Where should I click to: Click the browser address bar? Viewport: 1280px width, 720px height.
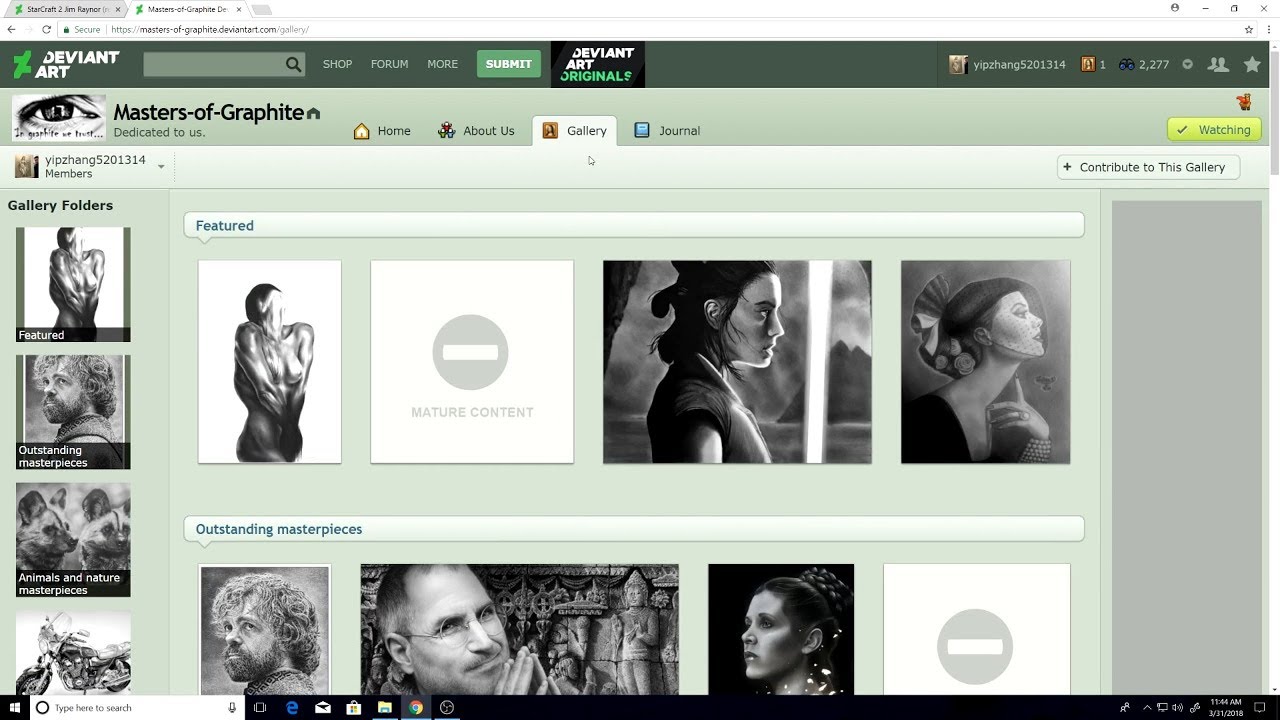[650, 30]
